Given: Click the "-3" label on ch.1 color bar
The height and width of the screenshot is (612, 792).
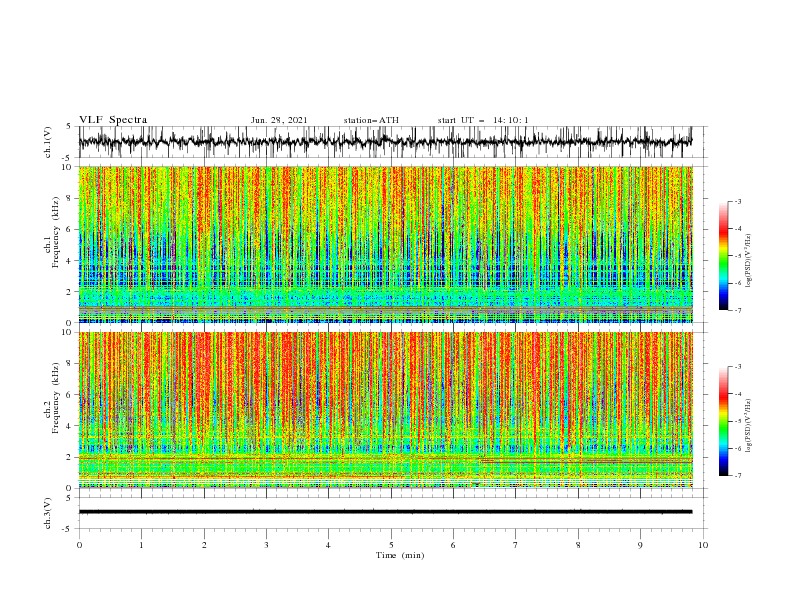Looking at the screenshot, I should coord(738,201).
